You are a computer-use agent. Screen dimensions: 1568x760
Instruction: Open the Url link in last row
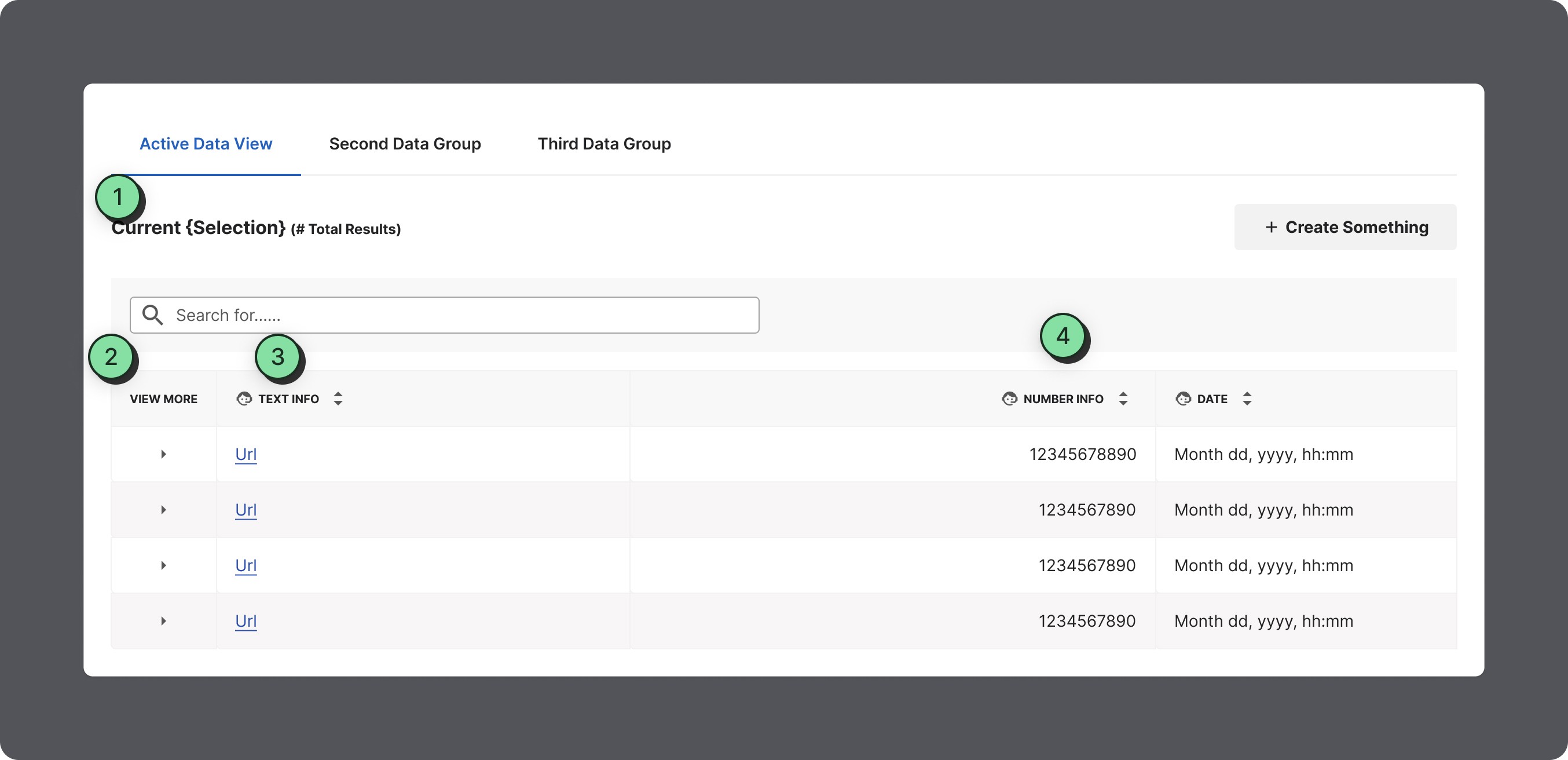click(x=246, y=621)
